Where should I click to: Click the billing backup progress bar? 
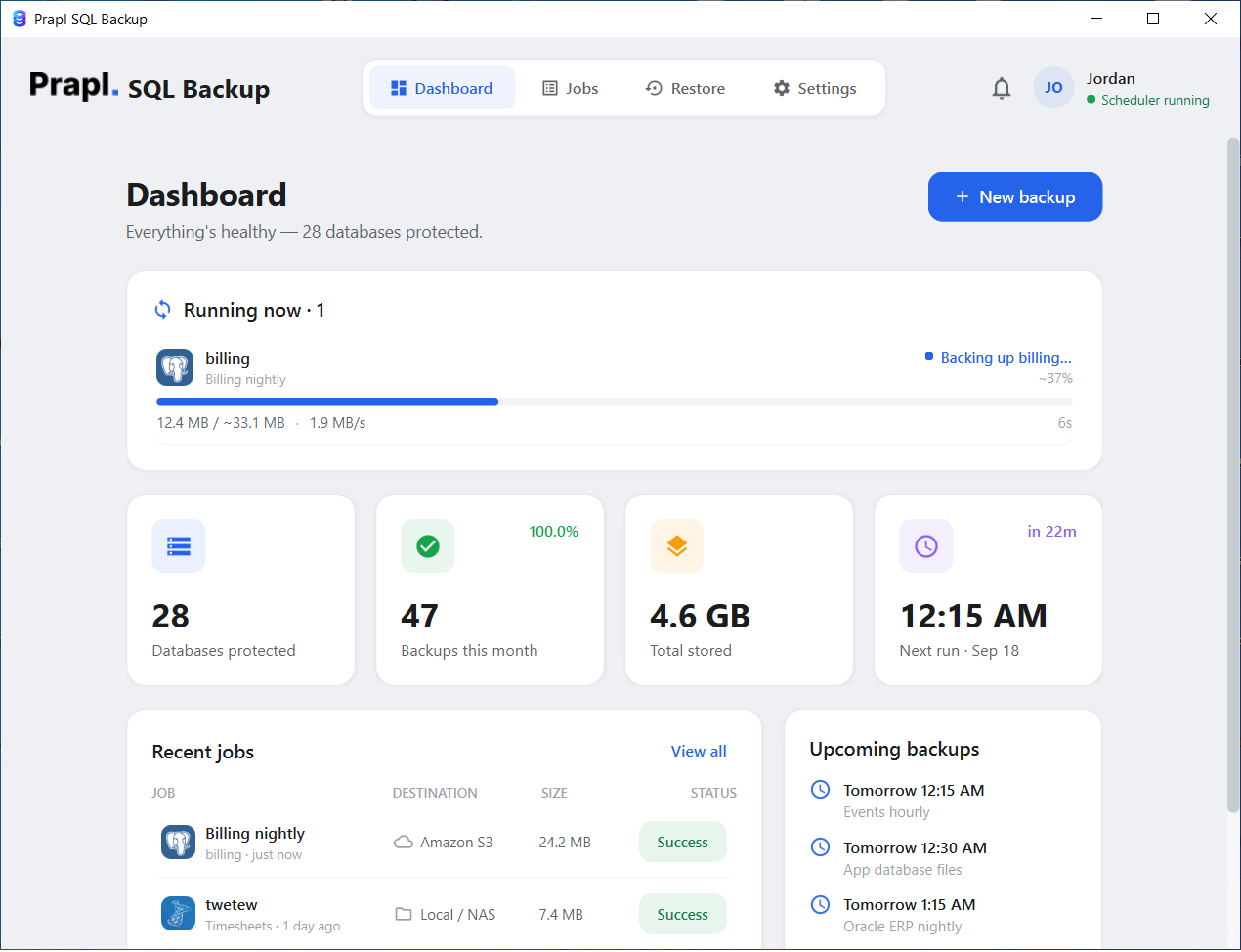point(615,402)
